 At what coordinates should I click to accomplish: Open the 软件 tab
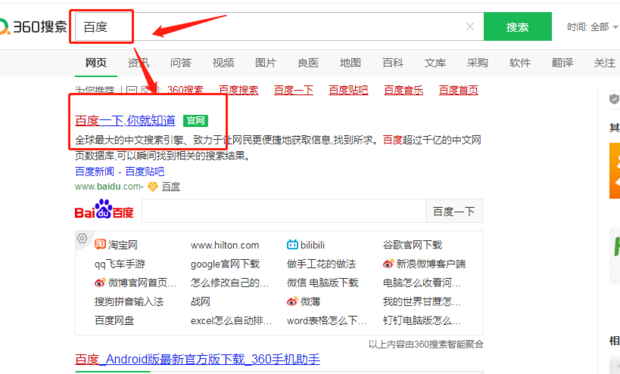(x=520, y=62)
